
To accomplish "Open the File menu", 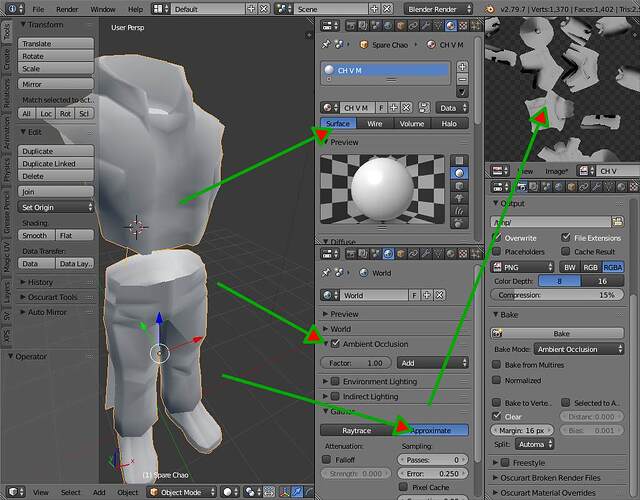I will (38, 9).
